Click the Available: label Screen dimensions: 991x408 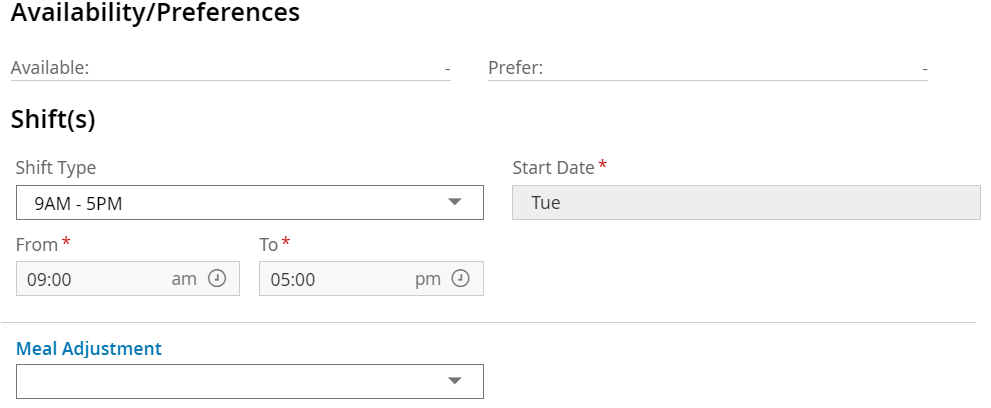click(x=50, y=68)
